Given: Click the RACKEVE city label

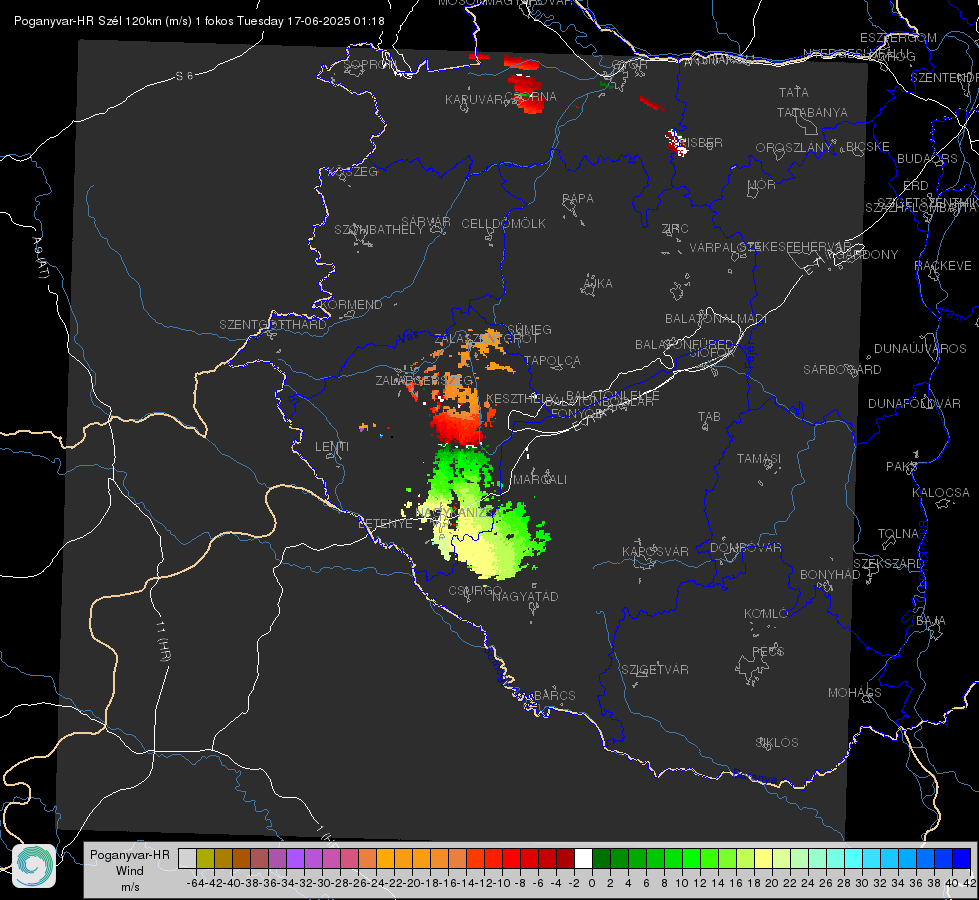Looking at the screenshot, I should (943, 266).
